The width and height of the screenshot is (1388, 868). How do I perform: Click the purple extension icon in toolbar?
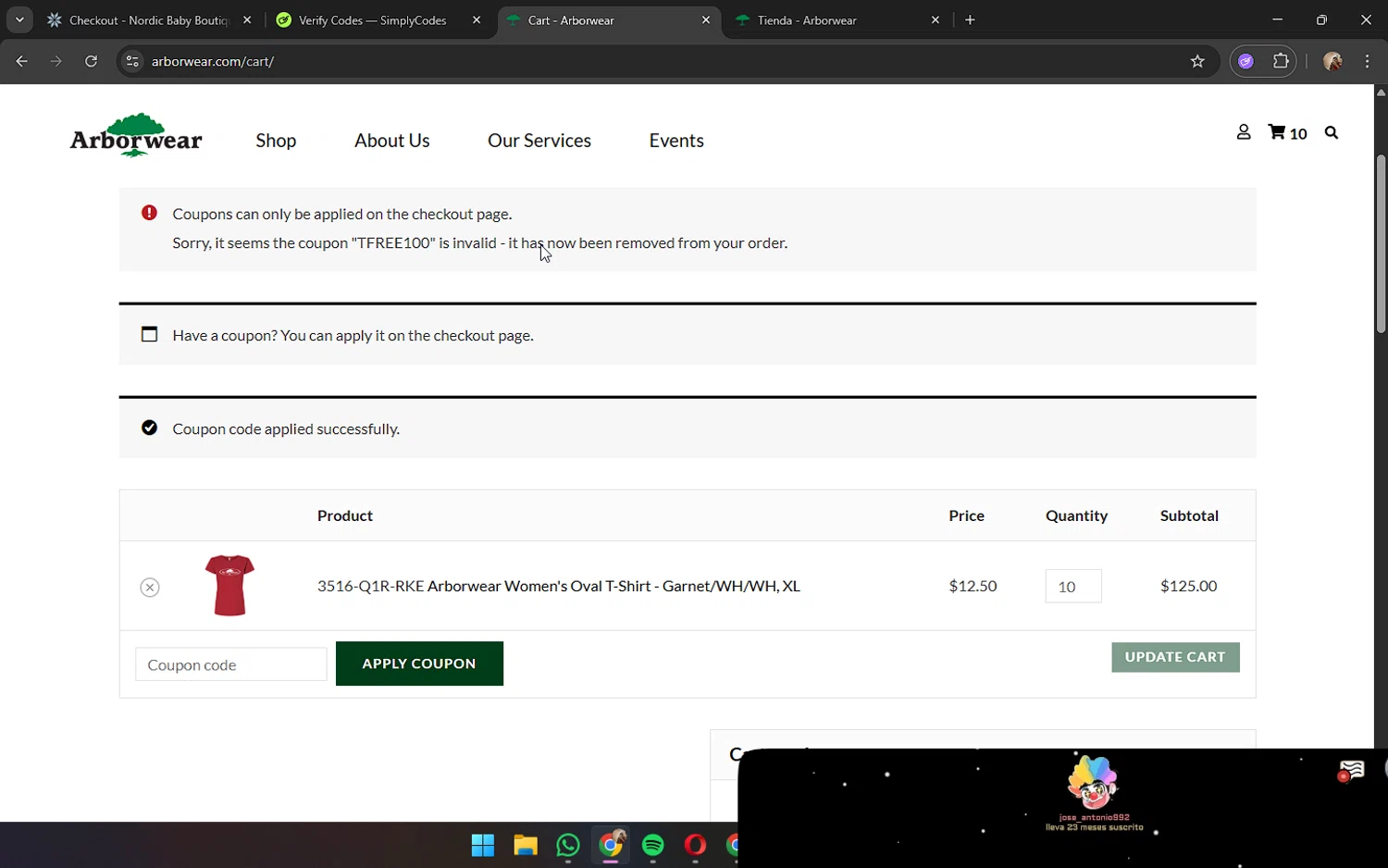coord(1246,61)
